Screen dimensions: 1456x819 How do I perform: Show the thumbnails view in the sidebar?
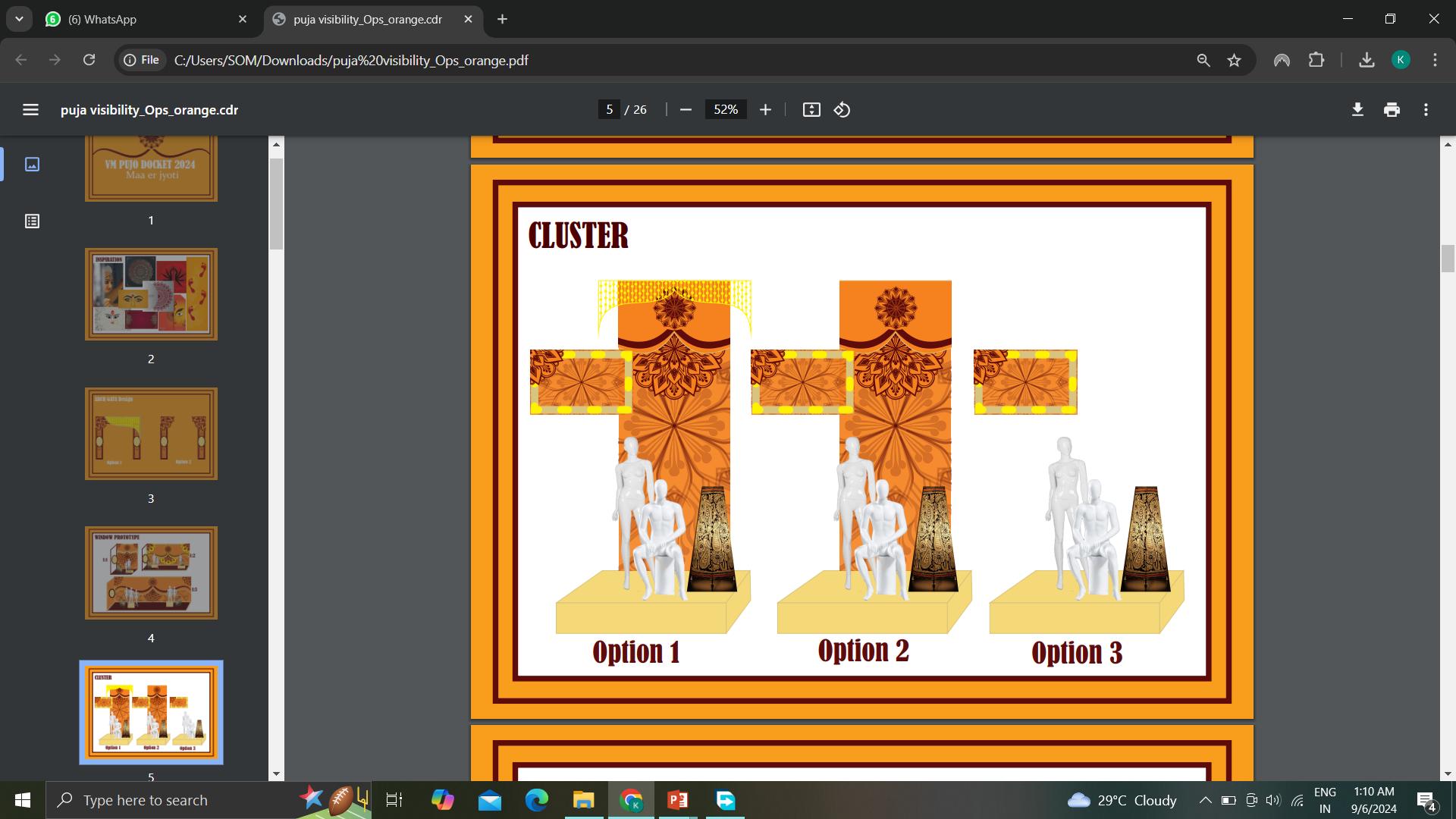point(32,165)
